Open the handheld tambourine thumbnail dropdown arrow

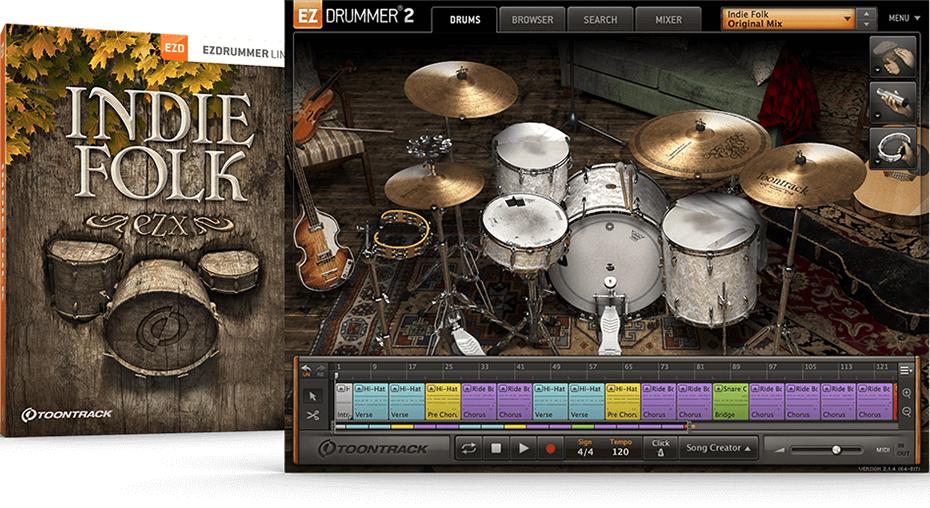pos(877,161)
